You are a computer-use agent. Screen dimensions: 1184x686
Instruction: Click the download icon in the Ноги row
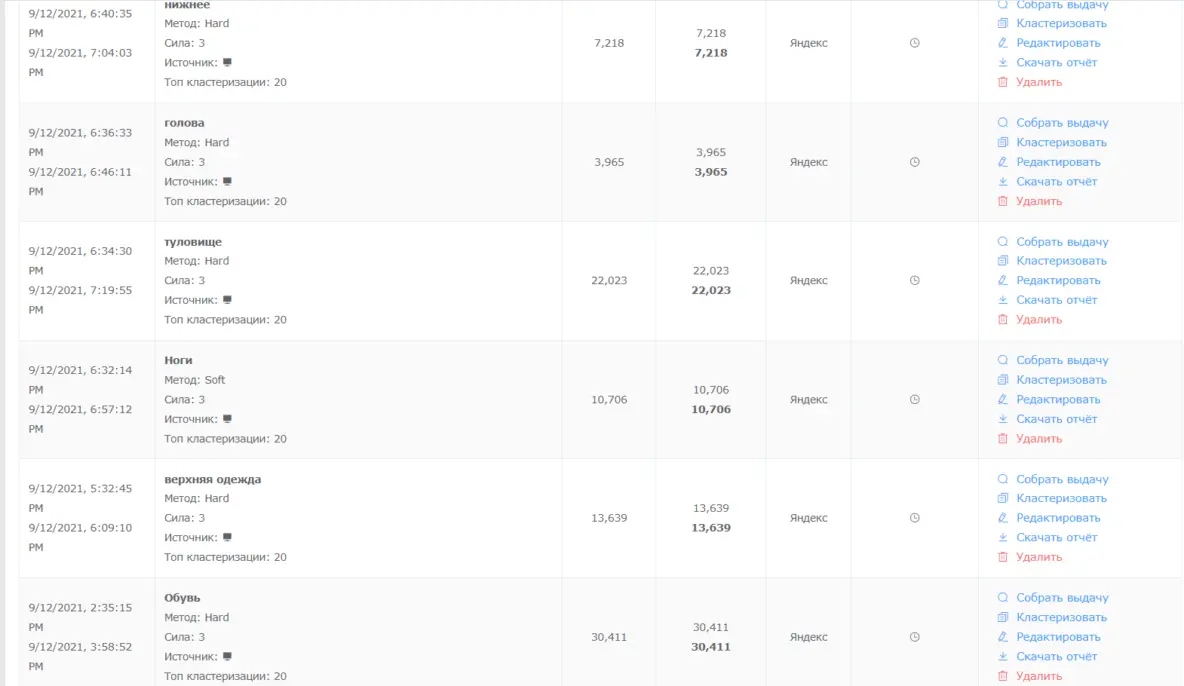(1003, 419)
